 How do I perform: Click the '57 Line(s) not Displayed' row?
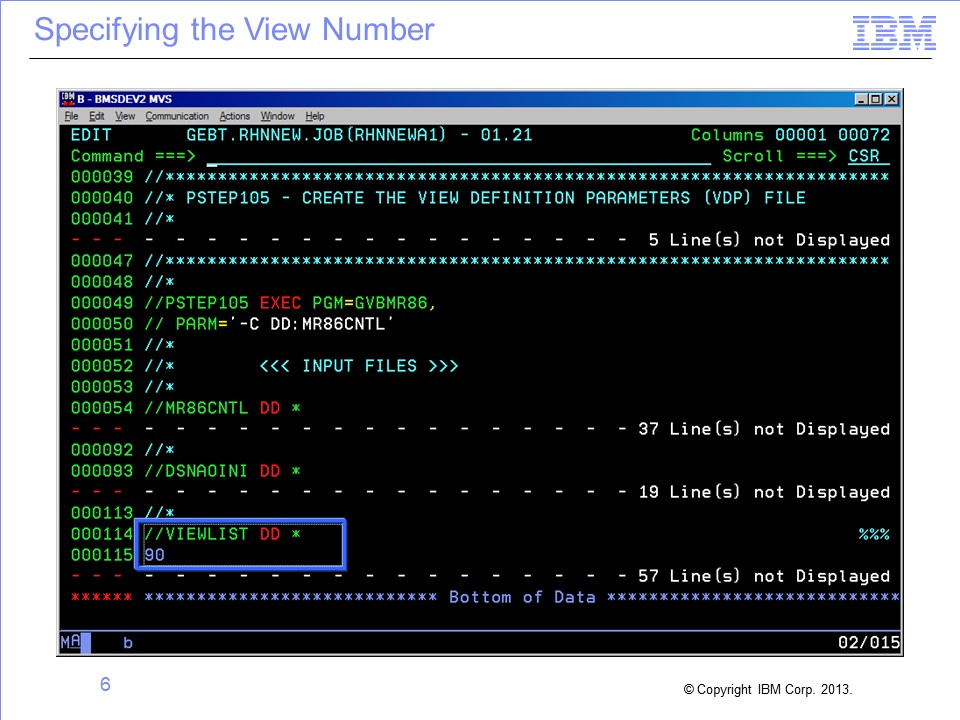(x=480, y=576)
